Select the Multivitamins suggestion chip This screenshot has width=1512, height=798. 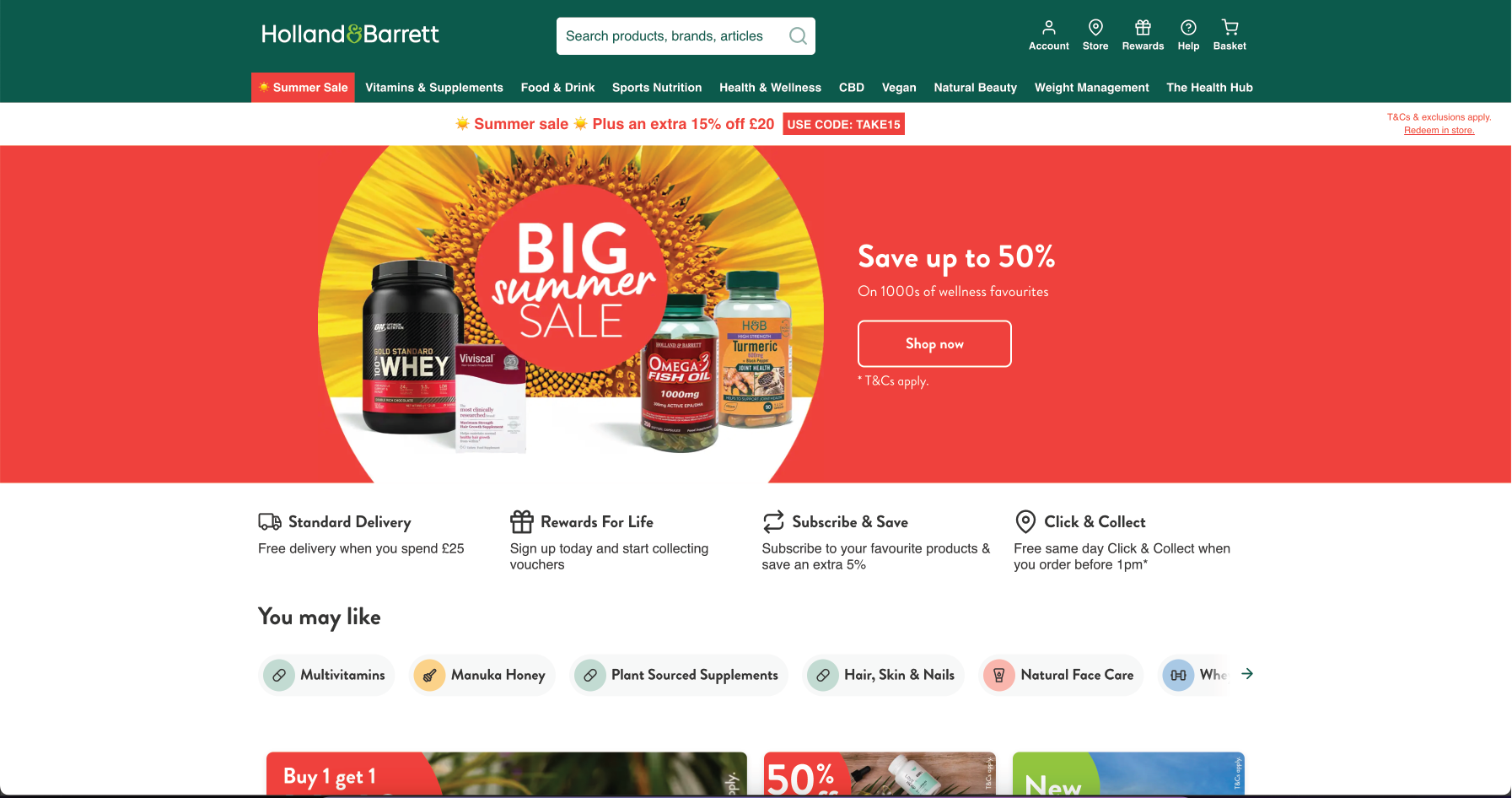coord(326,675)
